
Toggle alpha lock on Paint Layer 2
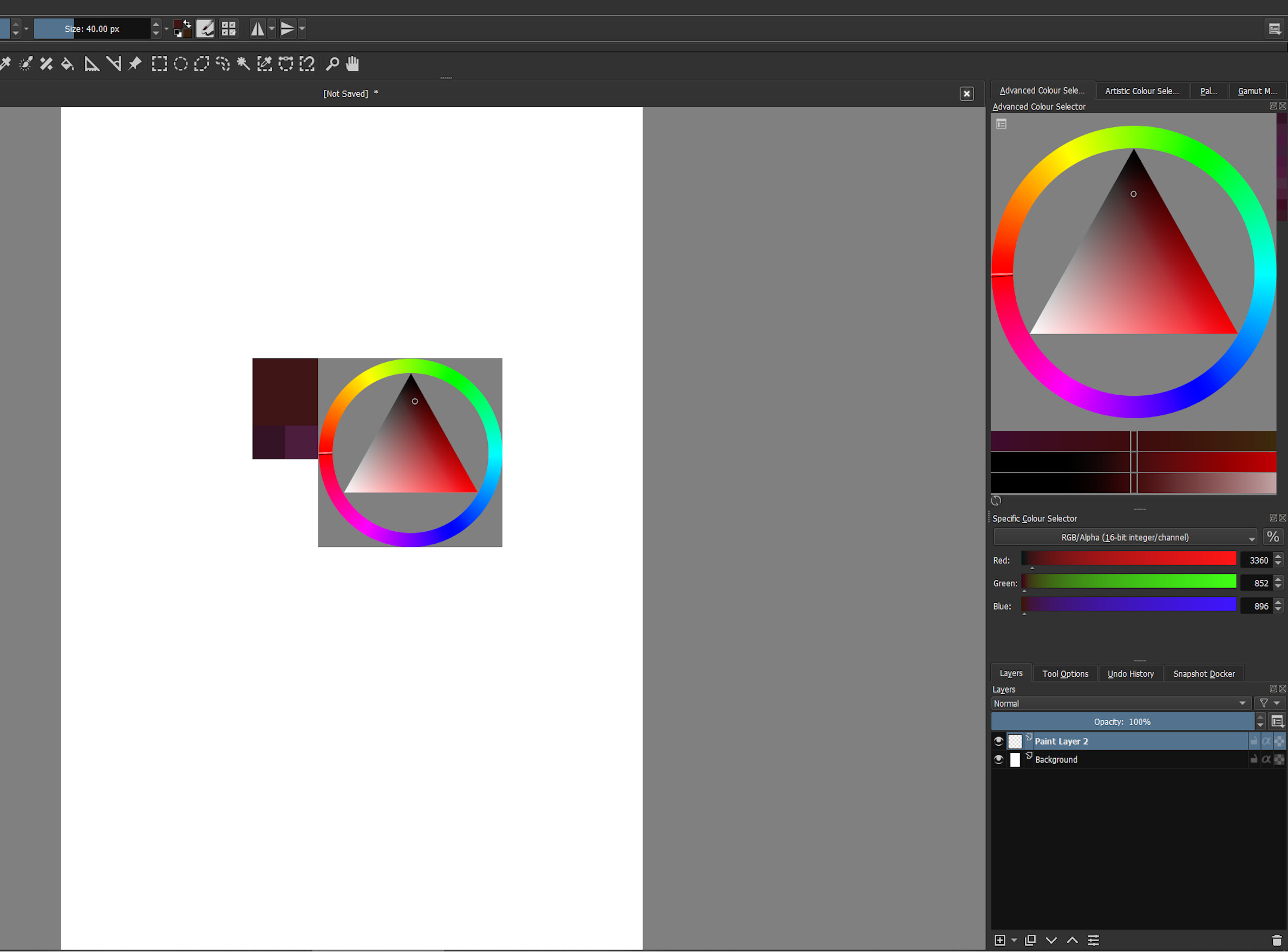click(1267, 741)
